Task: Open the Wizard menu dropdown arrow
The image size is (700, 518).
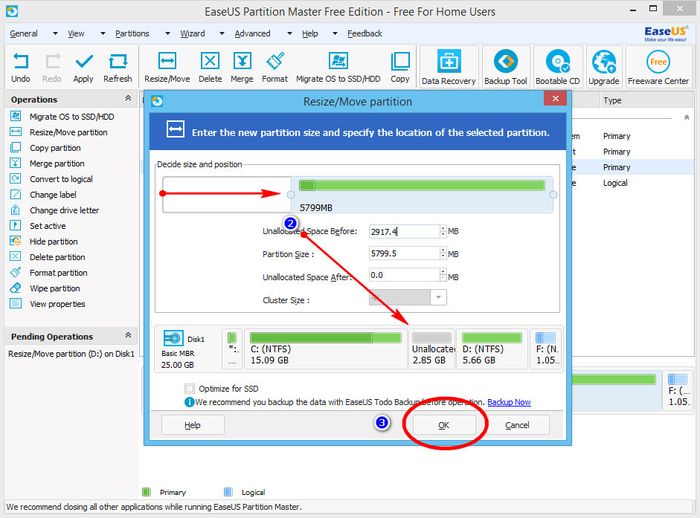Action: [222, 33]
